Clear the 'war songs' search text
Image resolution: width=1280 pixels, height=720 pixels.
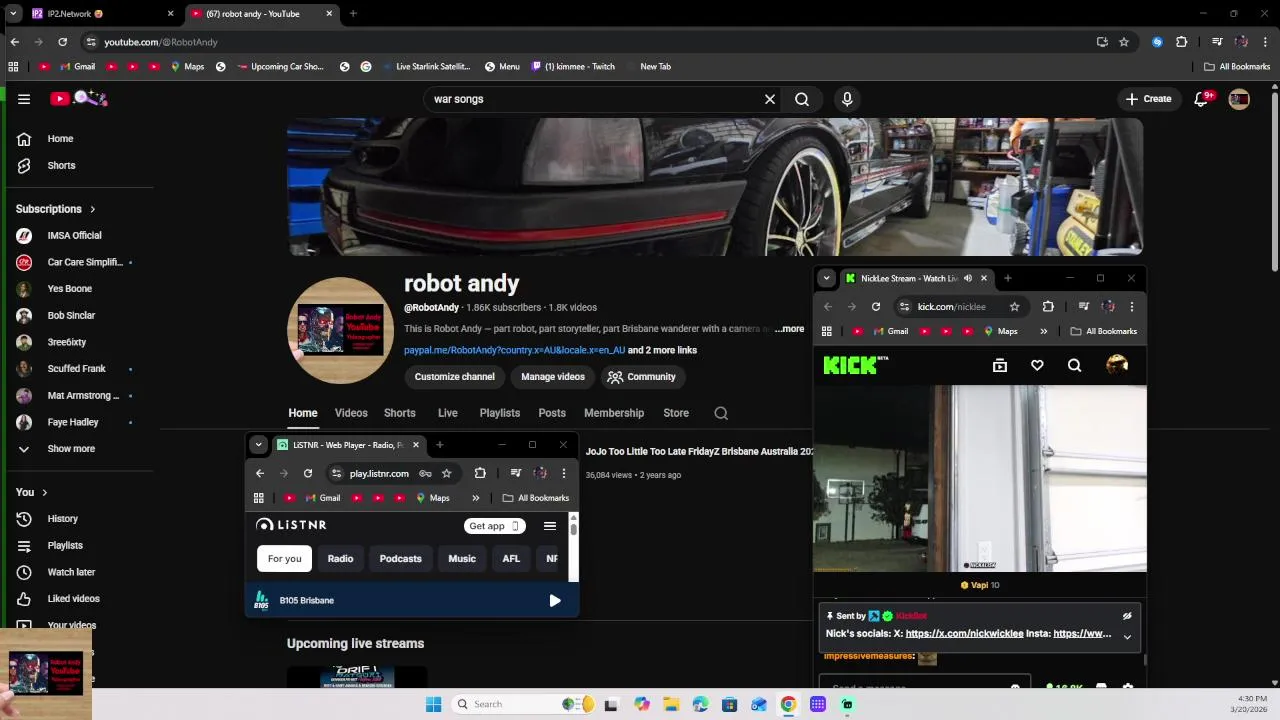[770, 99]
